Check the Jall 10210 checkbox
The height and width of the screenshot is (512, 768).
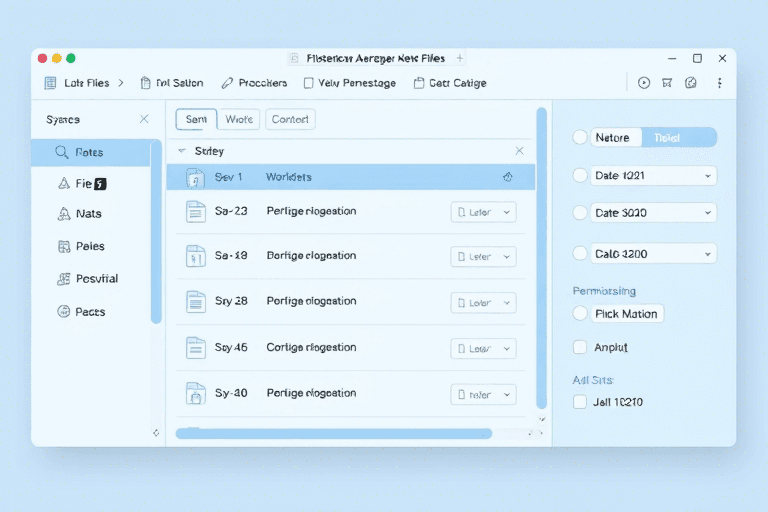579,402
